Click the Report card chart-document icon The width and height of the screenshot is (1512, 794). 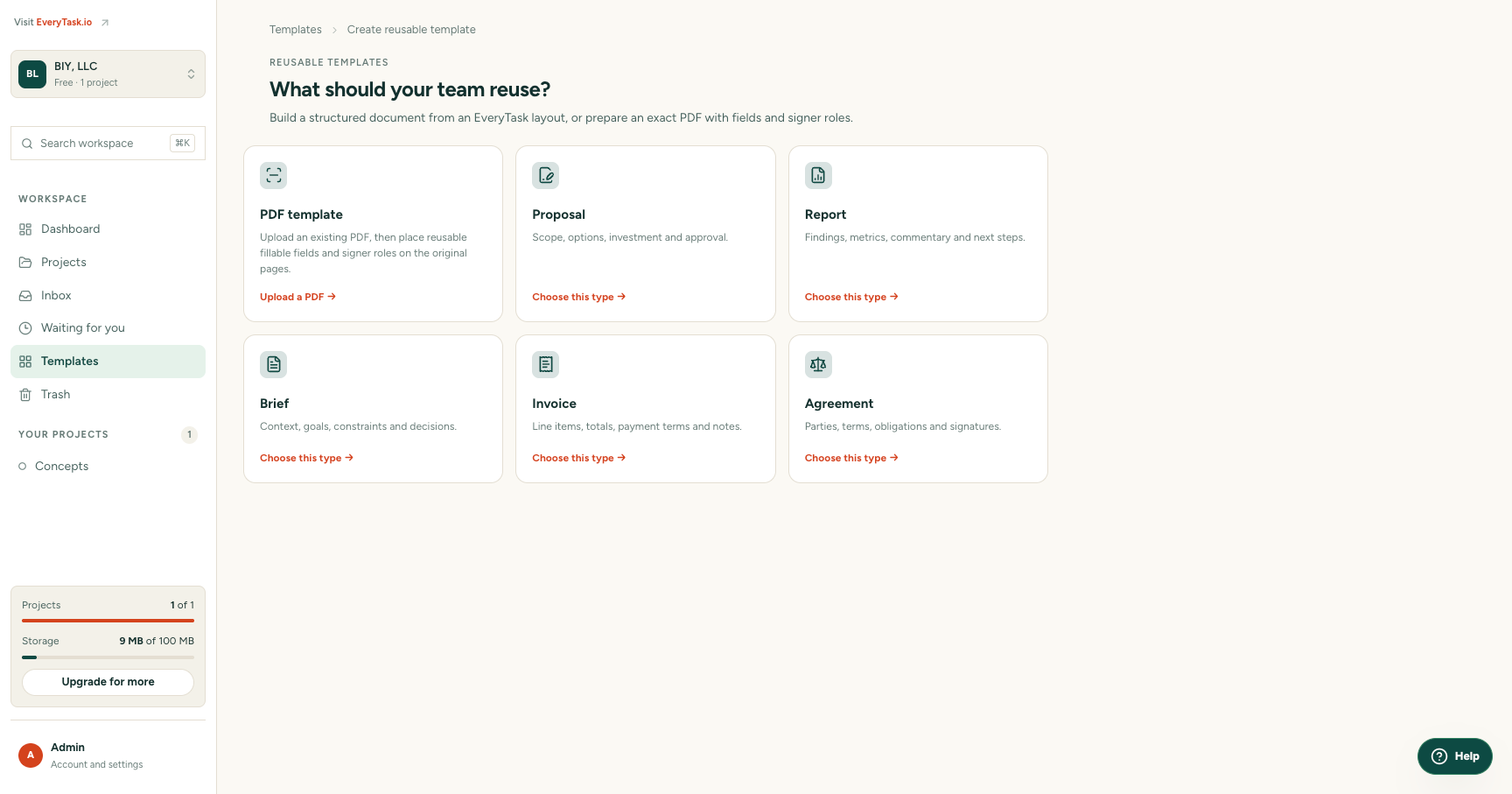(x=818, y=175)
